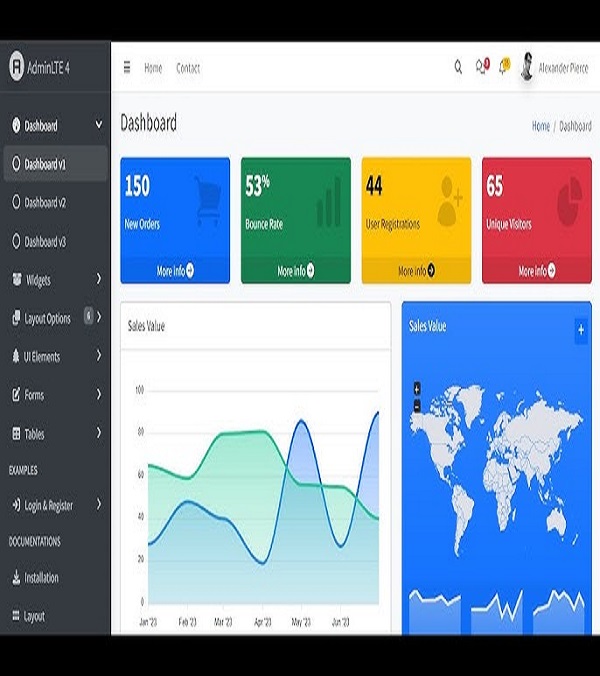Select Dashboard v3 in the sidebar
The width and height of the screenshot is (600, 676).
pyautogui.click(x=45, y=241)
